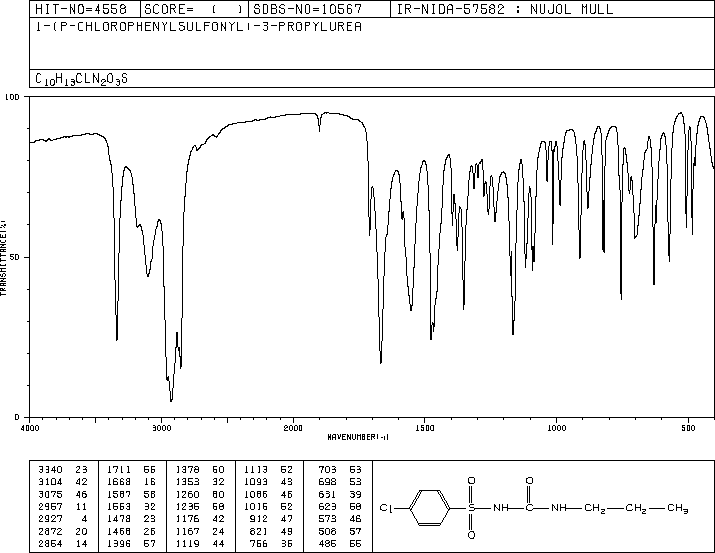Click the 4000 wavenumber axis label
Screen dimensions: 715x553
coord(30,428)
